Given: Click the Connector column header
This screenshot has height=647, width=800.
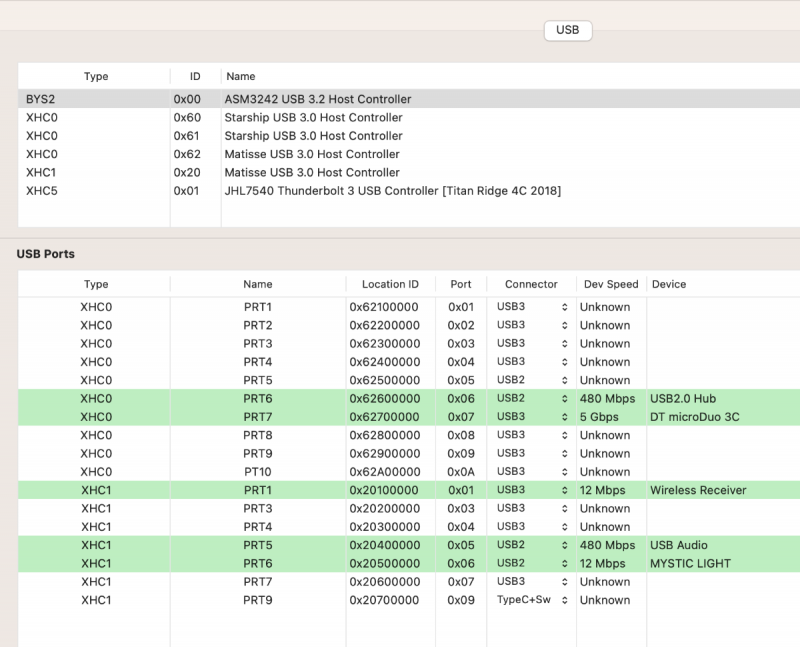Looking at the screenshot, I should (531, 284).
